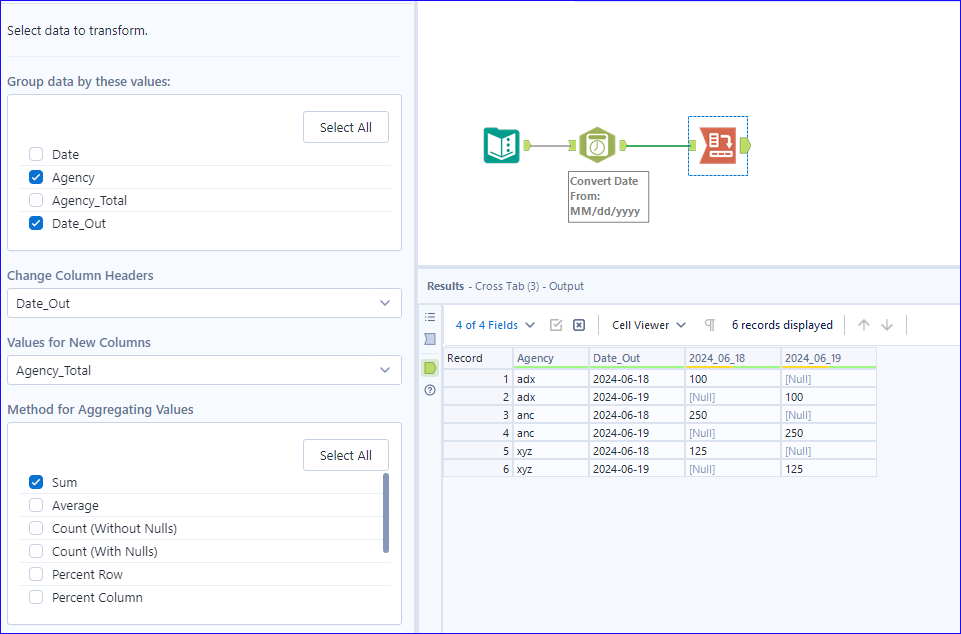Click the Record column header
Image resolution: width=961 pixels, height=634 pixels.
[x=478, y=358]
